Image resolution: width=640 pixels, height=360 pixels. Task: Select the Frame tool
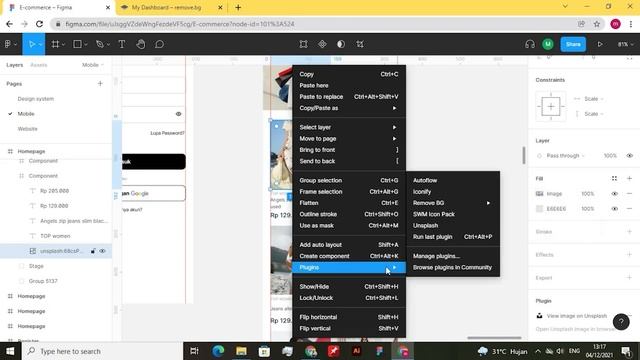[56, 44]
